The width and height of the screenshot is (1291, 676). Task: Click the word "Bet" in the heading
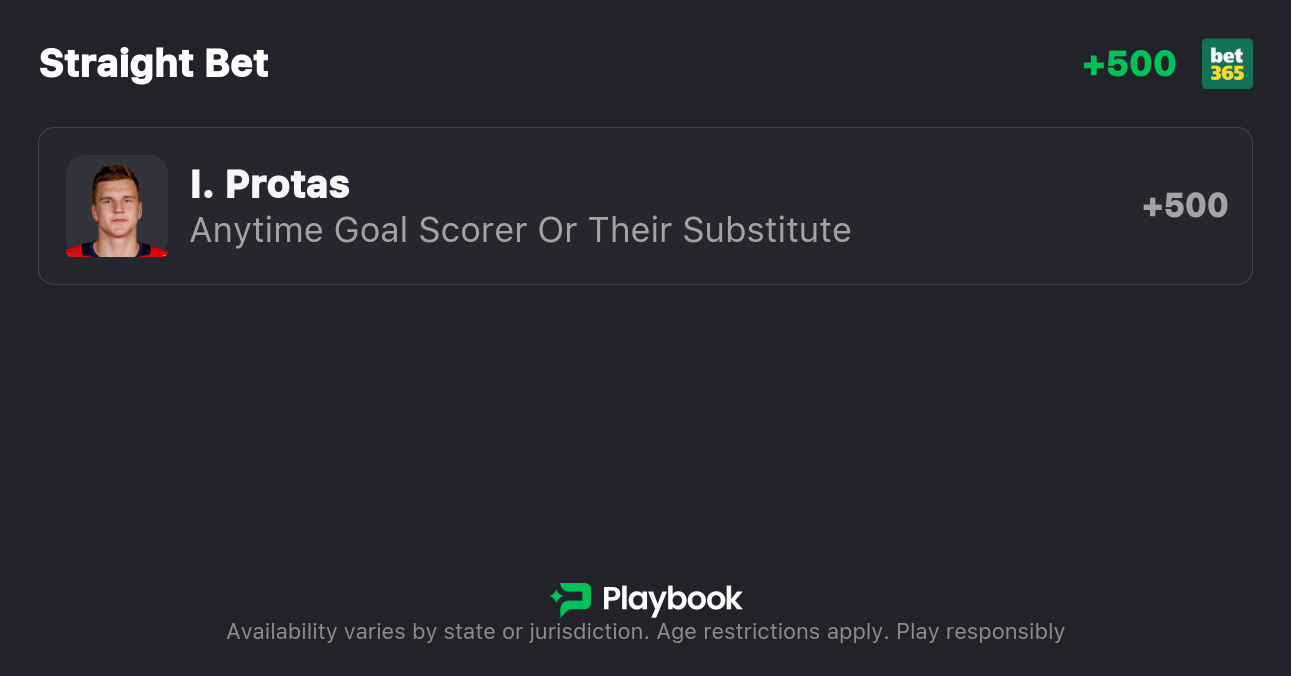pos(237,64)
